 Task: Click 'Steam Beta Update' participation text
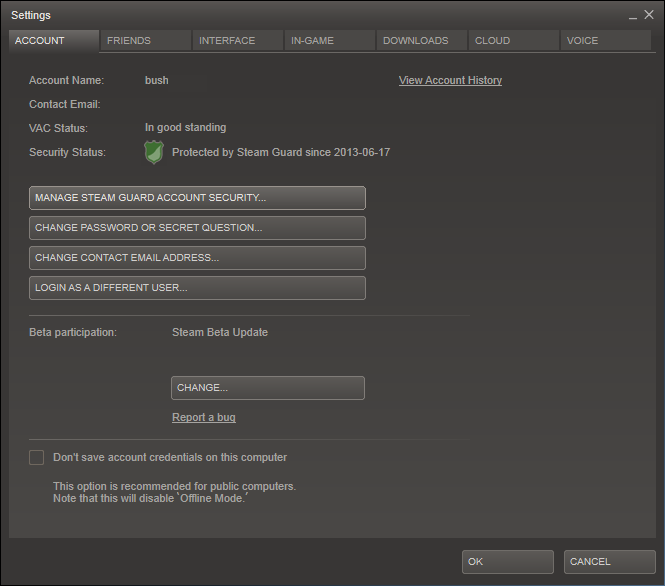coord(220,332)
